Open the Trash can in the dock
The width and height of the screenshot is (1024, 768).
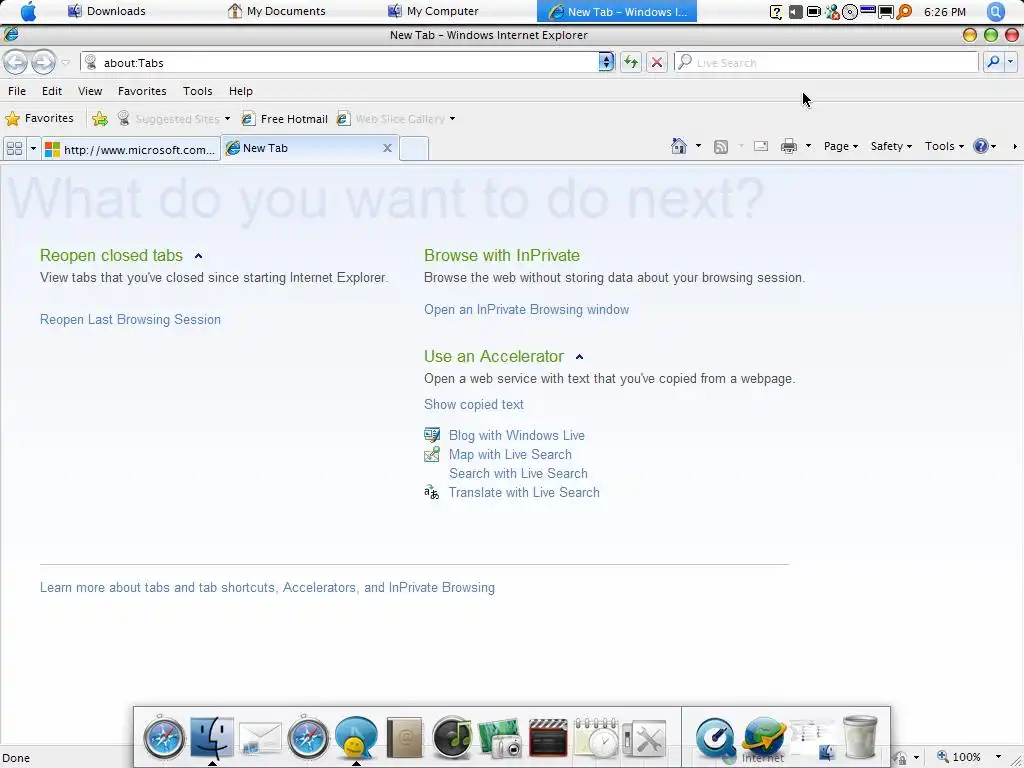click(859, 737)
